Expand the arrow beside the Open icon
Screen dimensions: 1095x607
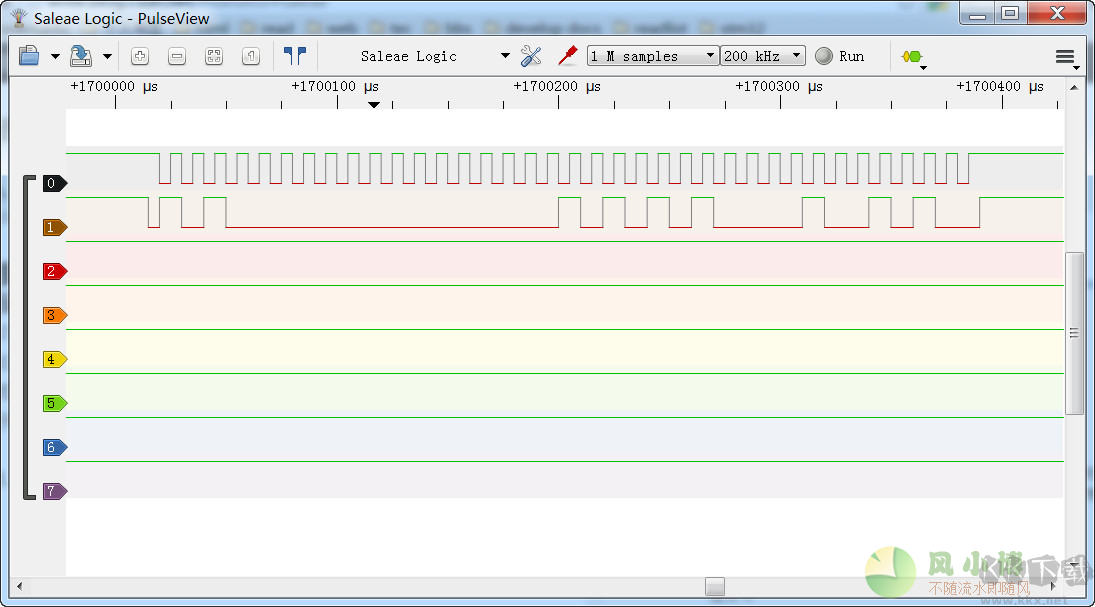pos(55,57)
